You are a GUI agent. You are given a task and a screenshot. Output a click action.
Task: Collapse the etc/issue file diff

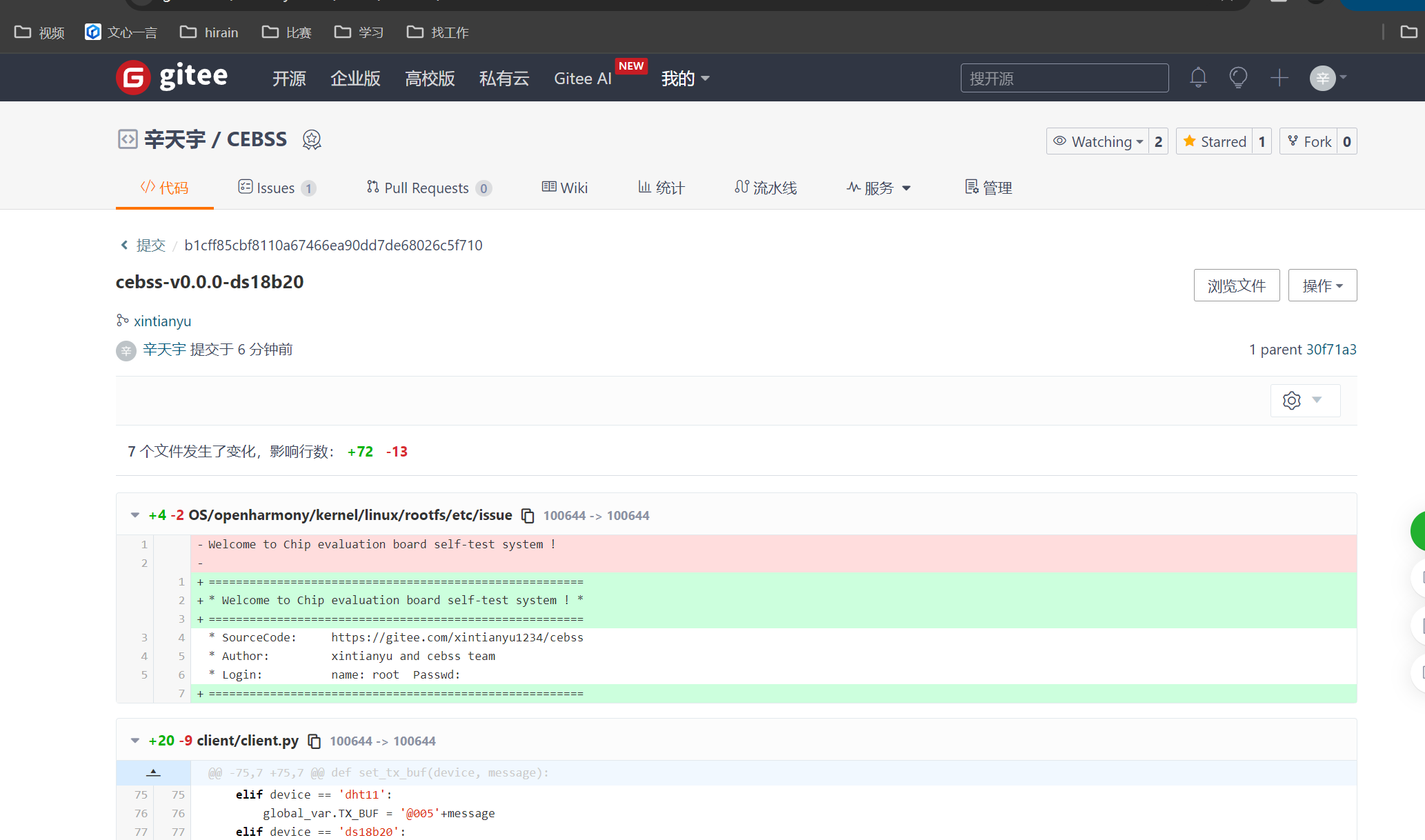point(134,514)
